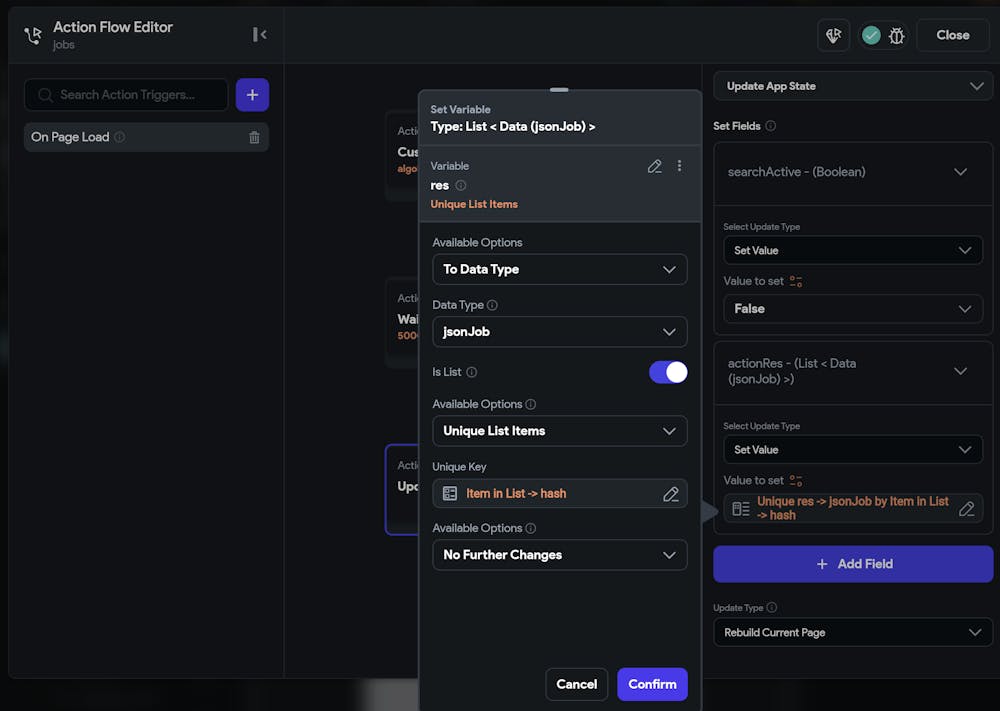Open the Unique List Items dropdown
The height and width of the screenshot is (711, 1000).
click(560, 431)
